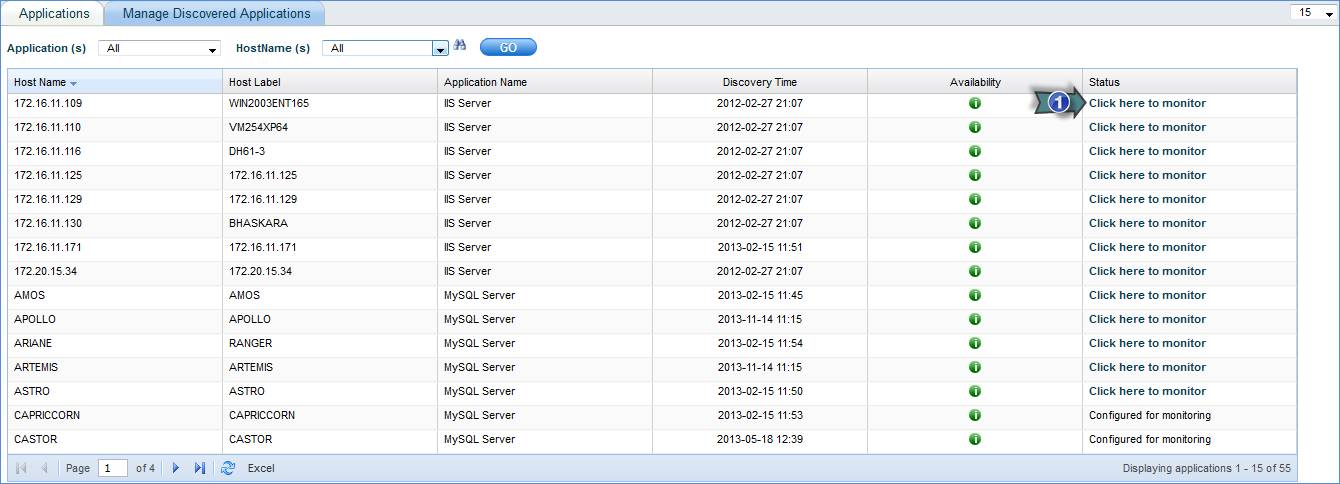Click here to monitor for ASTRO

[x=1147, y=391]
